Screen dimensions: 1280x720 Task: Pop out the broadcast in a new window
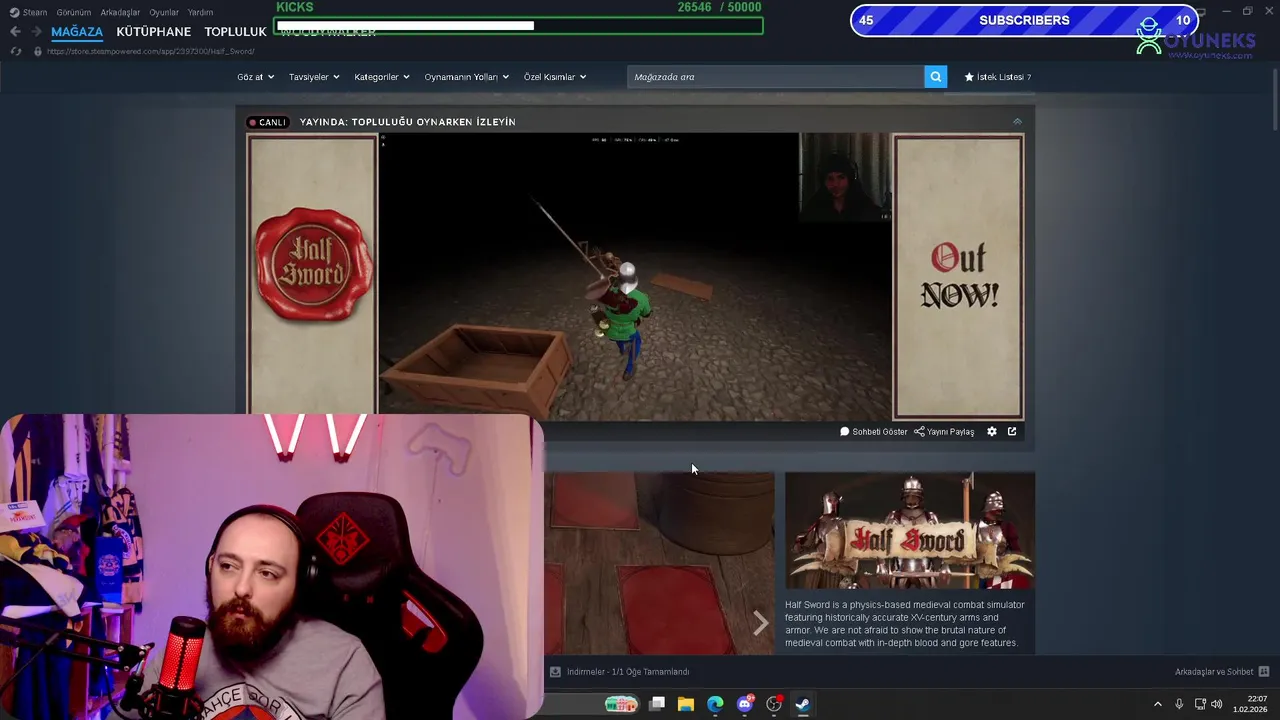(x=1012, y=432)
